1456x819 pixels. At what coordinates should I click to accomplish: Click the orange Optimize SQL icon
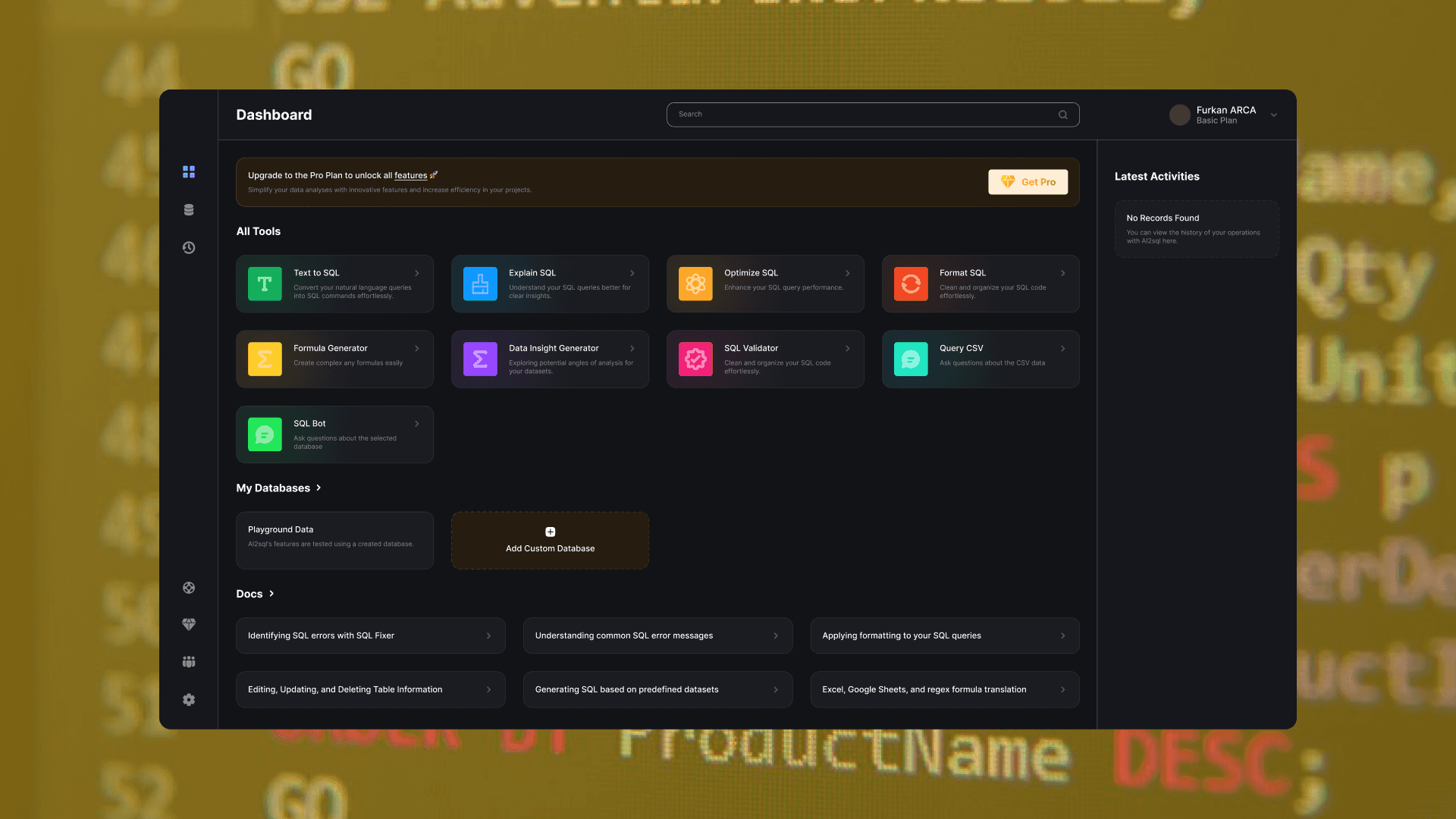pyautogui.click(x=695, y=284)
